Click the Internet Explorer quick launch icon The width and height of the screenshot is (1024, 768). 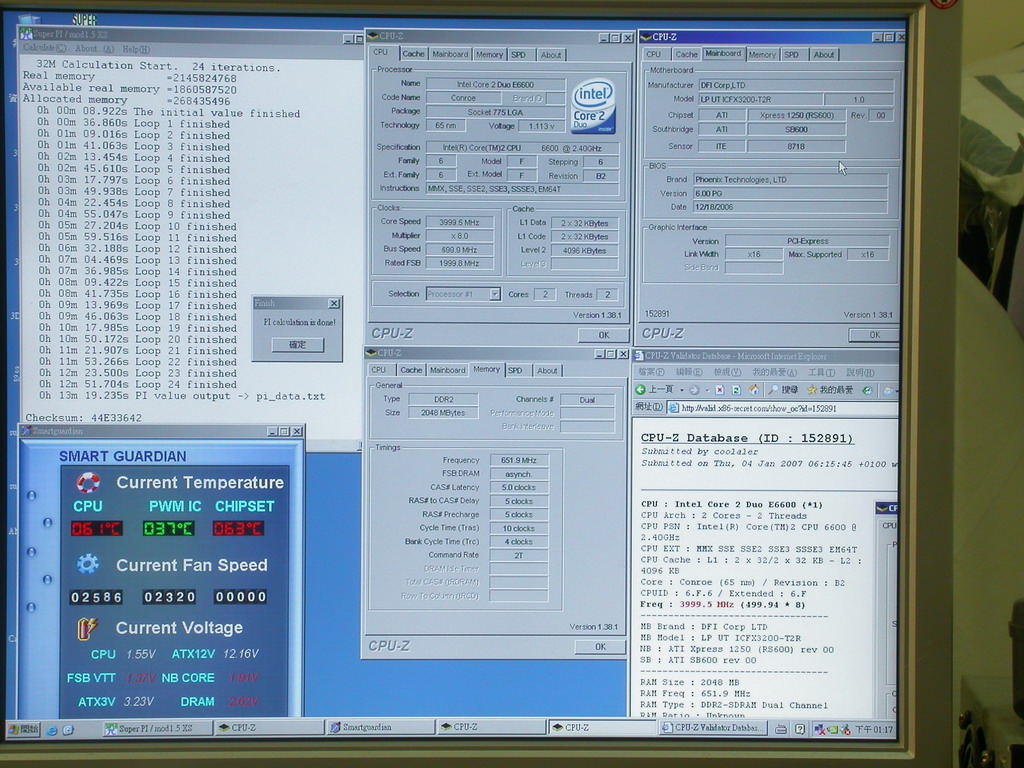pos(52,729)
